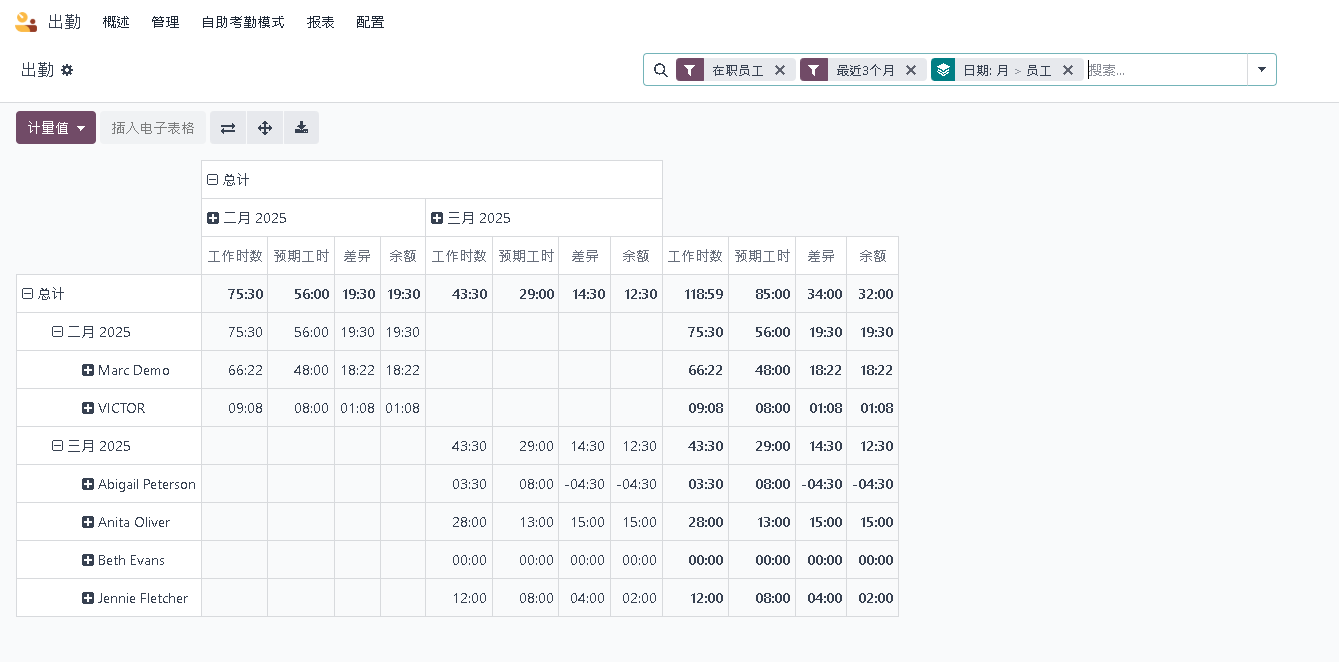Toggle the search options dropdown arrow
The height and width of the screenshot is (662, 1339).
point(1261,70)
